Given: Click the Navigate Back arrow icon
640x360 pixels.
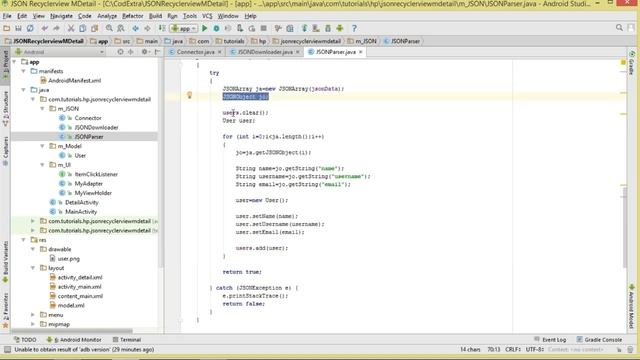Looking at the screenshot, I should (x=136, y=28).
